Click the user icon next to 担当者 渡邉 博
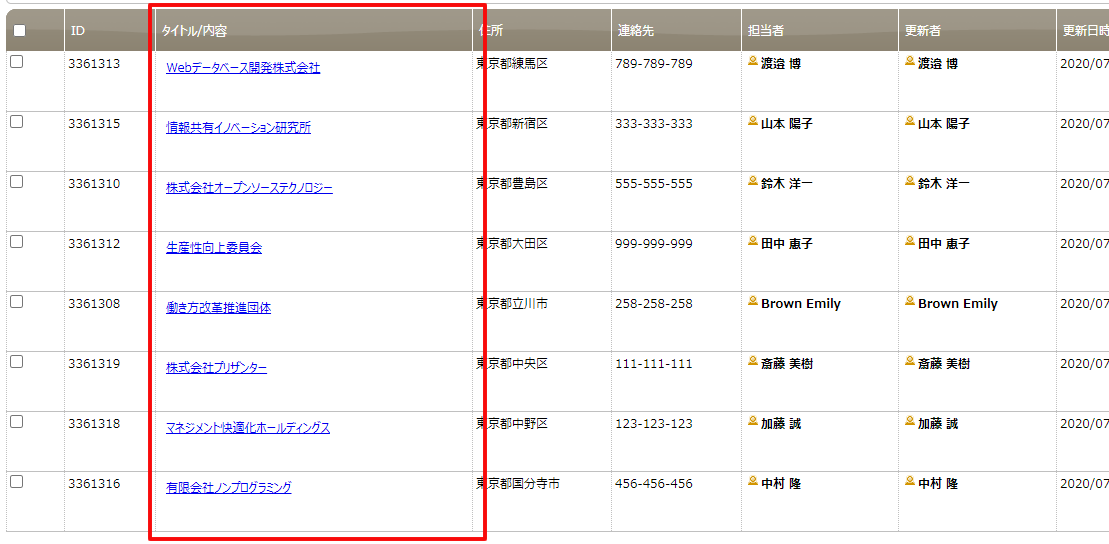1109x544 pixels. pyautogui.click(x=753, y=62)
